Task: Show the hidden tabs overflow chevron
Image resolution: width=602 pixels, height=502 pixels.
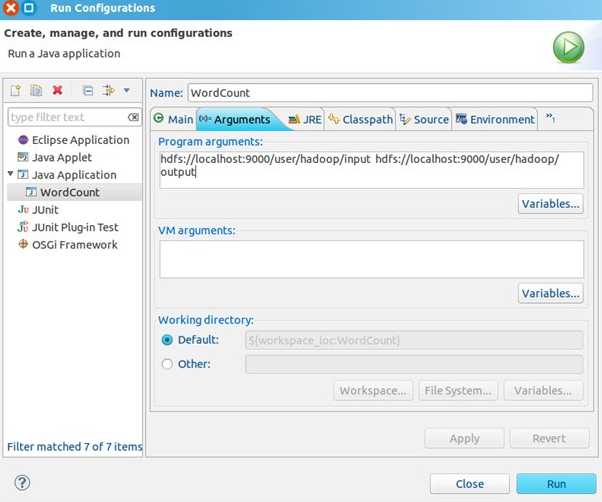Action: [x=550, y=119]
